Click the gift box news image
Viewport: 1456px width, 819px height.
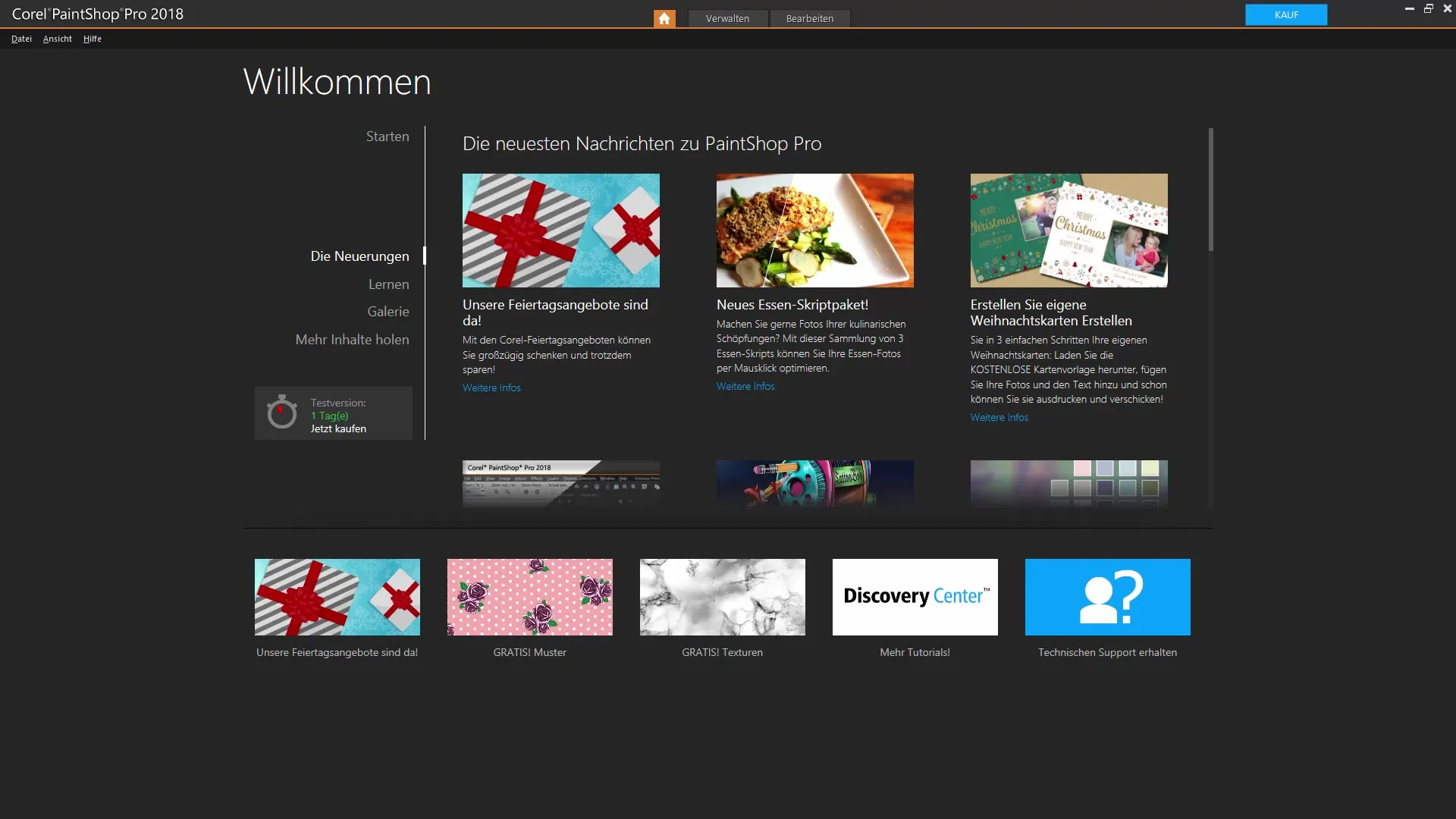[x=561, y=231]
